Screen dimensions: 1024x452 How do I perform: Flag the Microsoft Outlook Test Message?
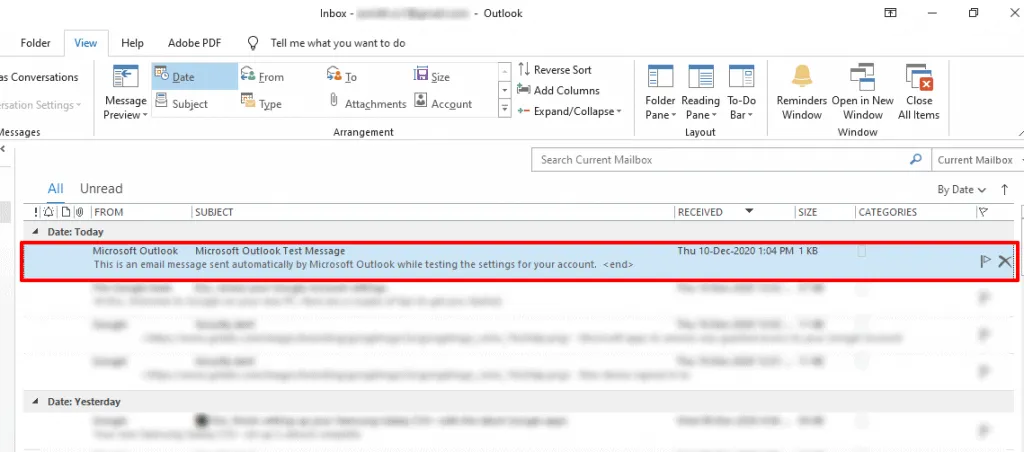[985, 261]
